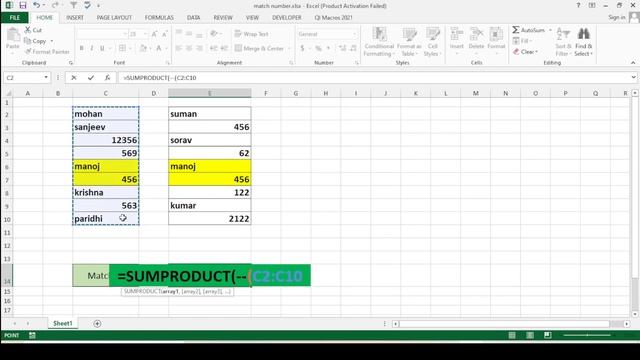Select row 11 header

point(7,232)
